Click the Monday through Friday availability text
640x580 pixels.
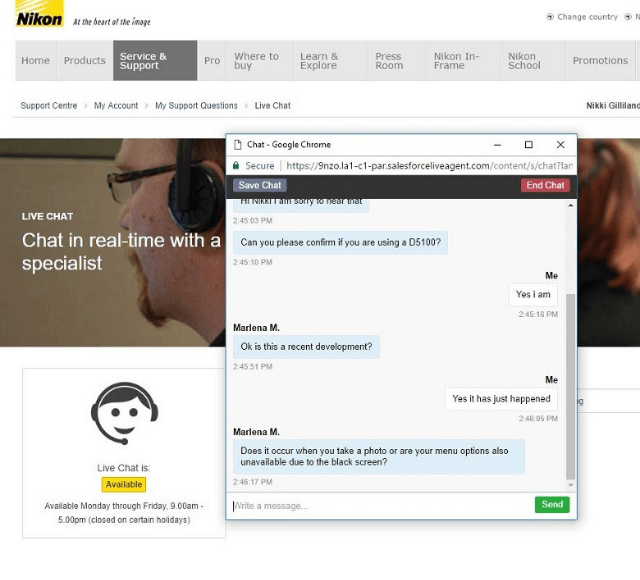click(x=124, y=513)
